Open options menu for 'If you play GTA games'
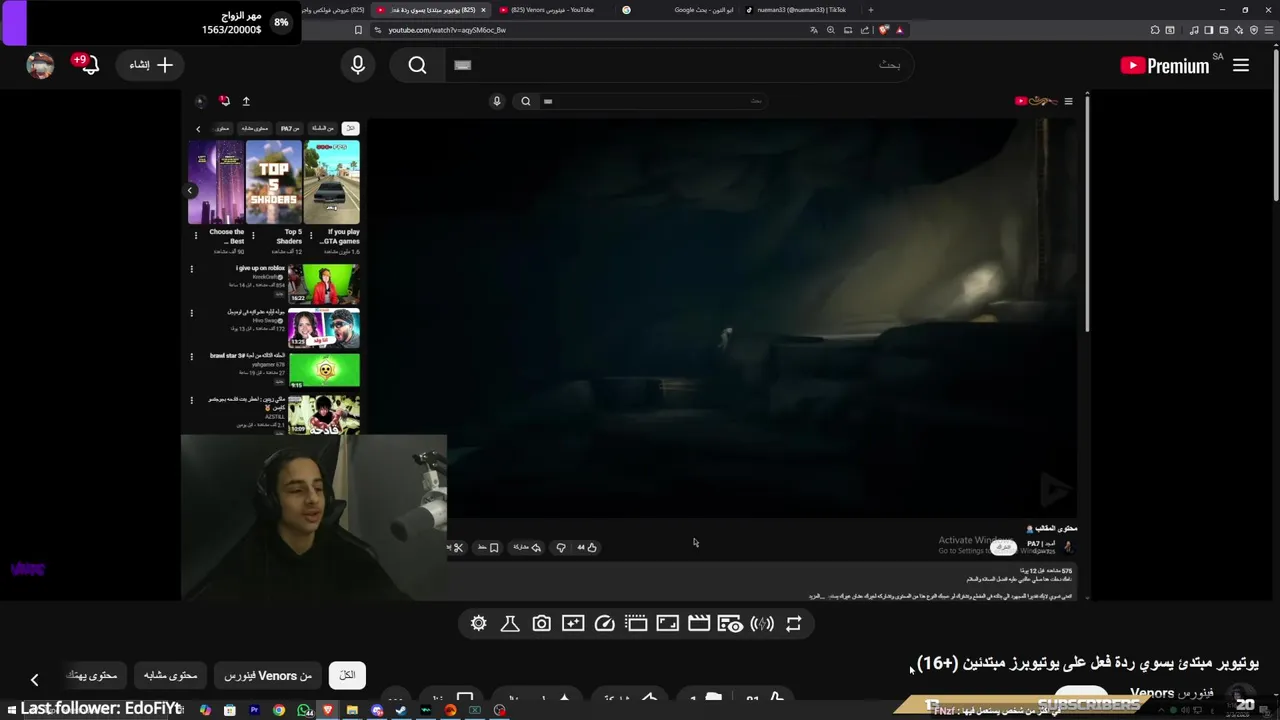 click(x=311, y=236)
